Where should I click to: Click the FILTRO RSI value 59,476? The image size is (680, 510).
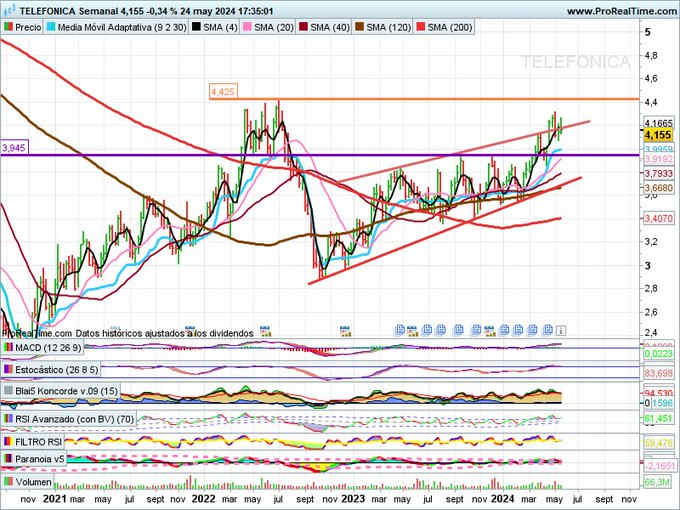658,444
